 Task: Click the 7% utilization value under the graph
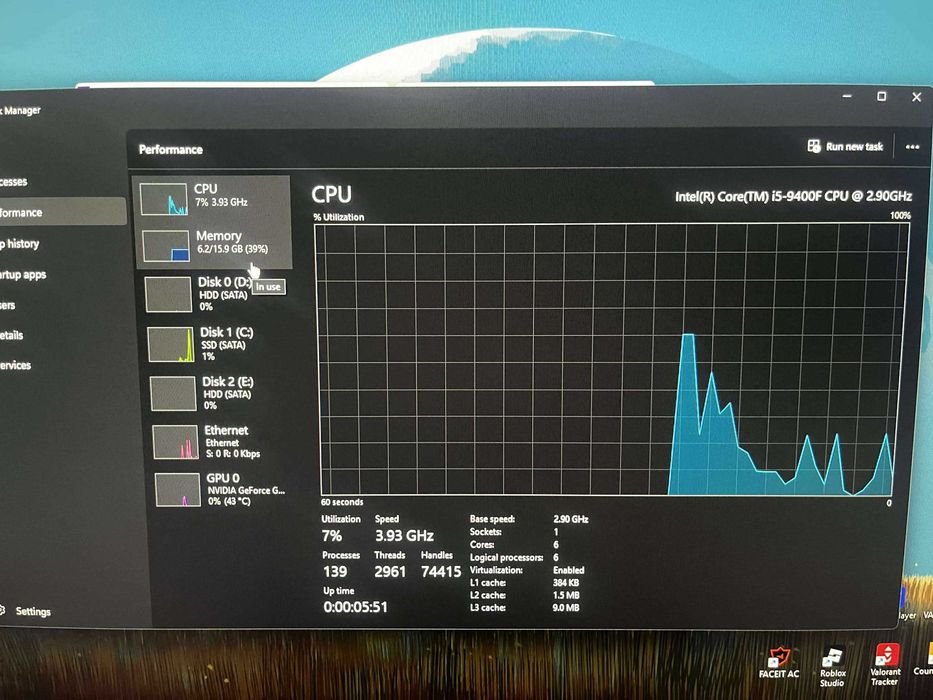[x=332, y=536]
